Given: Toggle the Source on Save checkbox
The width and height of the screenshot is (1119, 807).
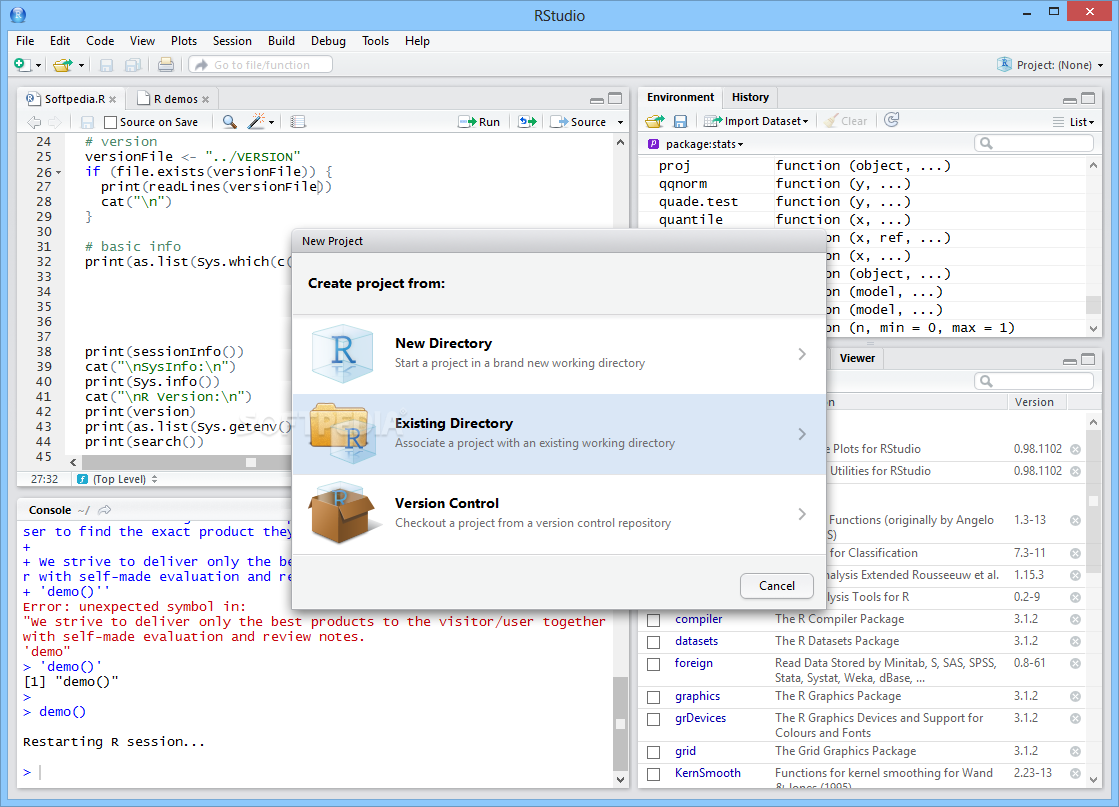Looking at the screenshot, I should pos(111,122).
